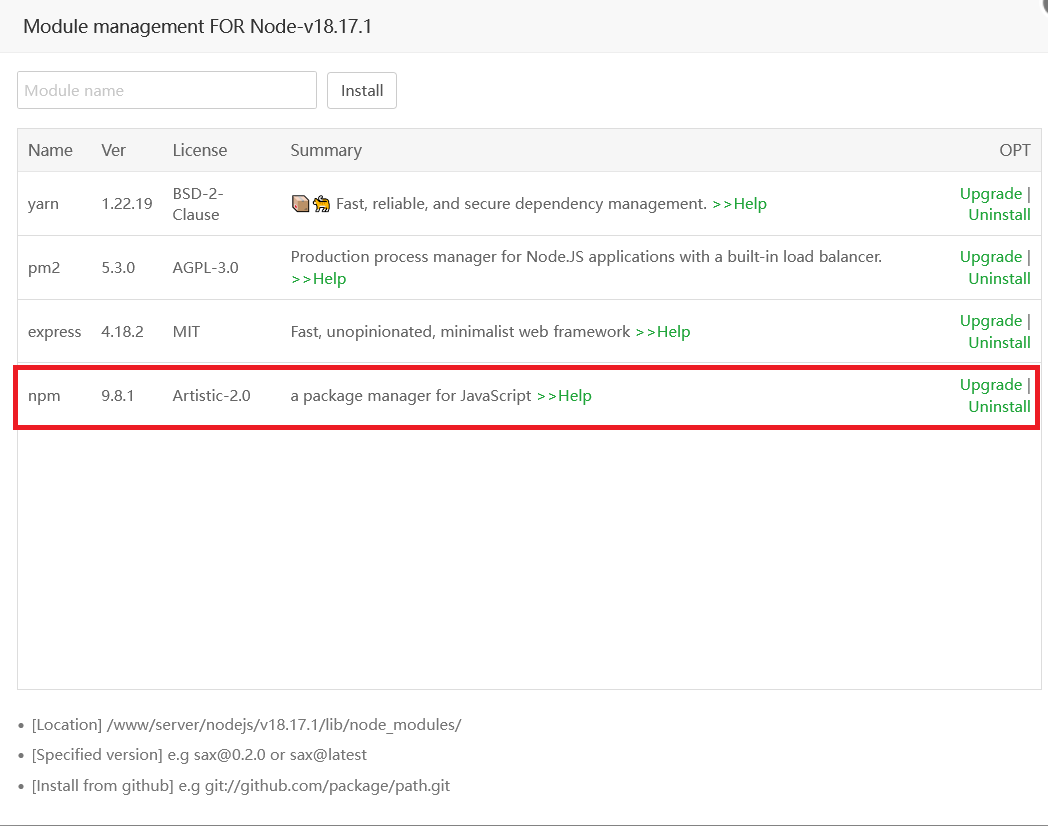Click the pm2 'Production process manager' summary text
1048x826 pixels.
pyautogui.click(x=586, y=257)
